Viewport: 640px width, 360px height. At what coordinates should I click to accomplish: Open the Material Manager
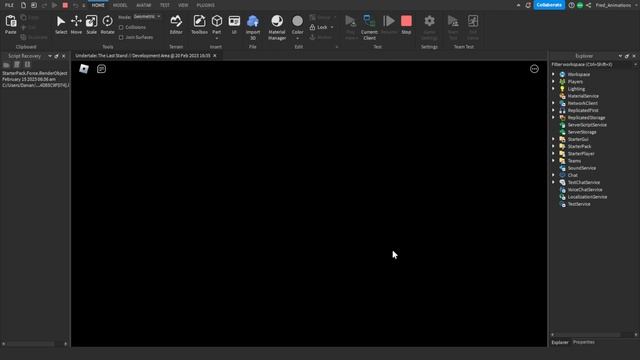click(x=277, y=27)
